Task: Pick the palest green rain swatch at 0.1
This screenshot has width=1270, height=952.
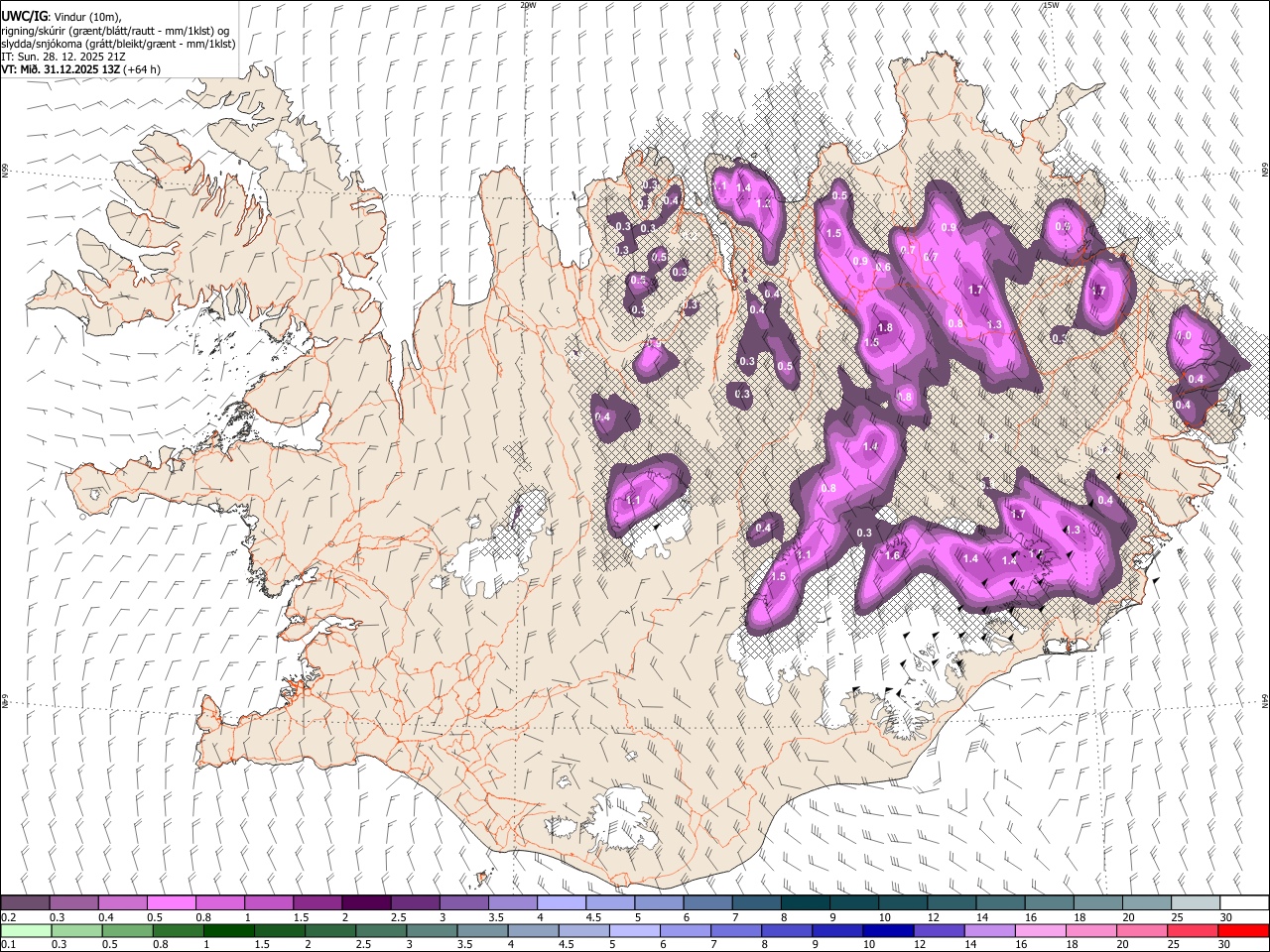Action: tap(26, 930)
